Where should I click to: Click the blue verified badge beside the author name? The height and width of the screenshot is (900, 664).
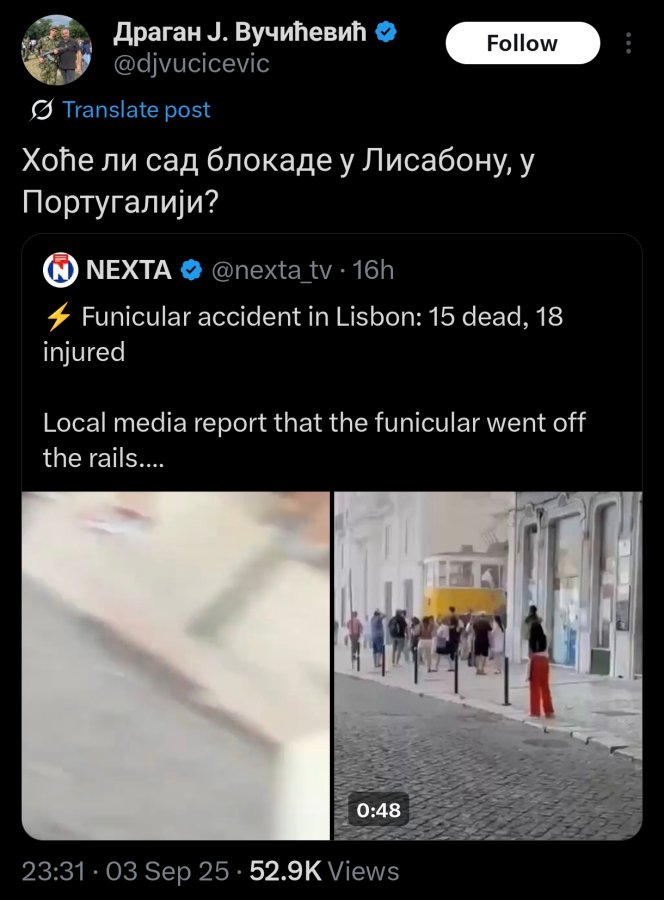(386, 32)
